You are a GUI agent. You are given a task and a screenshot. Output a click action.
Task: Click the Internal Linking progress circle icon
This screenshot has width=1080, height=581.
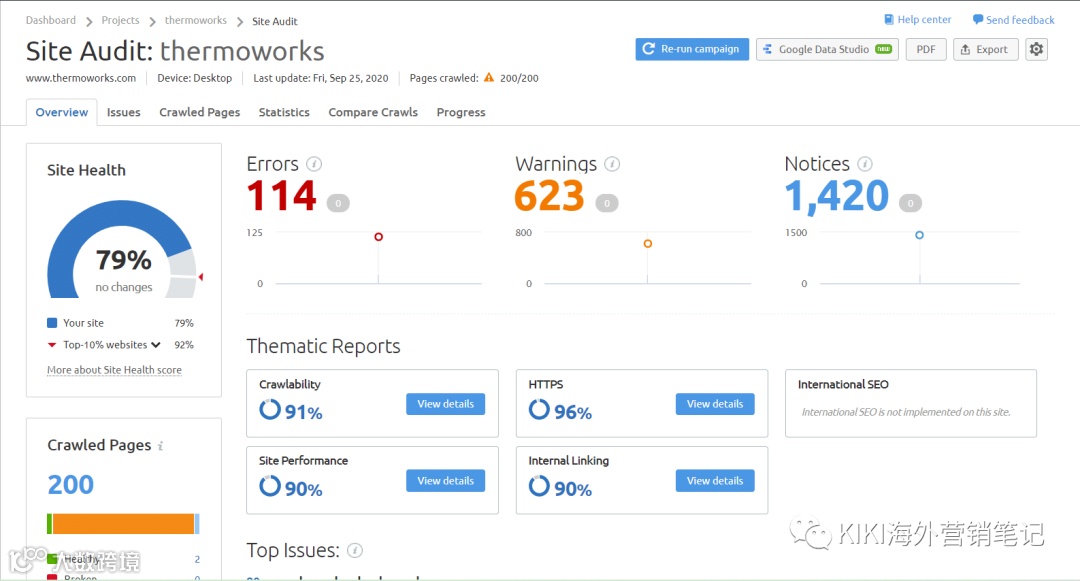[x=539, y=486]
